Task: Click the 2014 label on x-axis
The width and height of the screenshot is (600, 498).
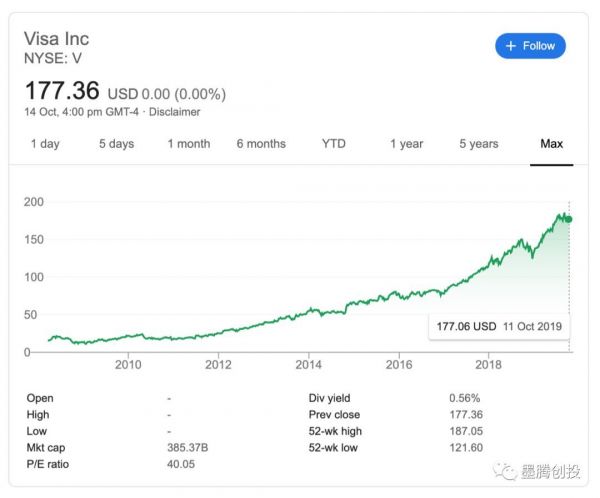Action: 308,364
